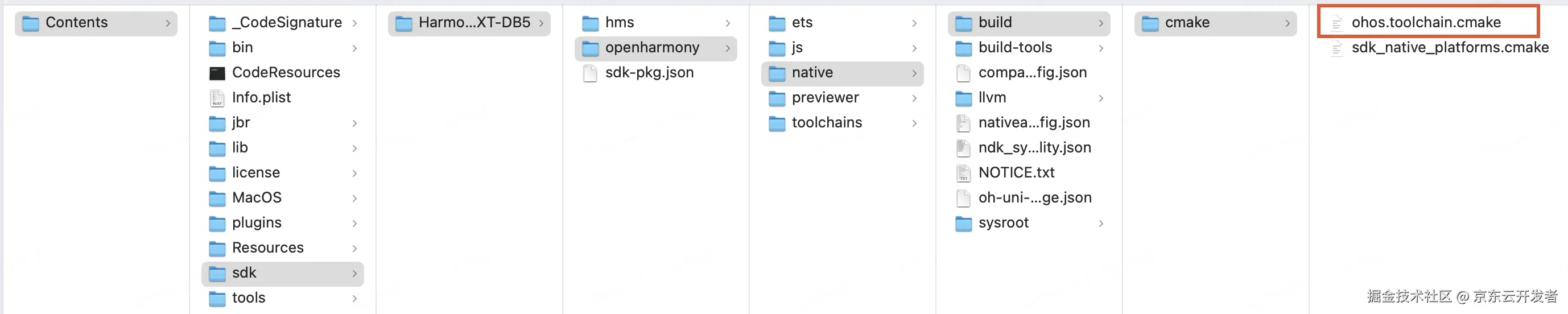Select the ndk_sy...lity.json file

[1034, 148]
